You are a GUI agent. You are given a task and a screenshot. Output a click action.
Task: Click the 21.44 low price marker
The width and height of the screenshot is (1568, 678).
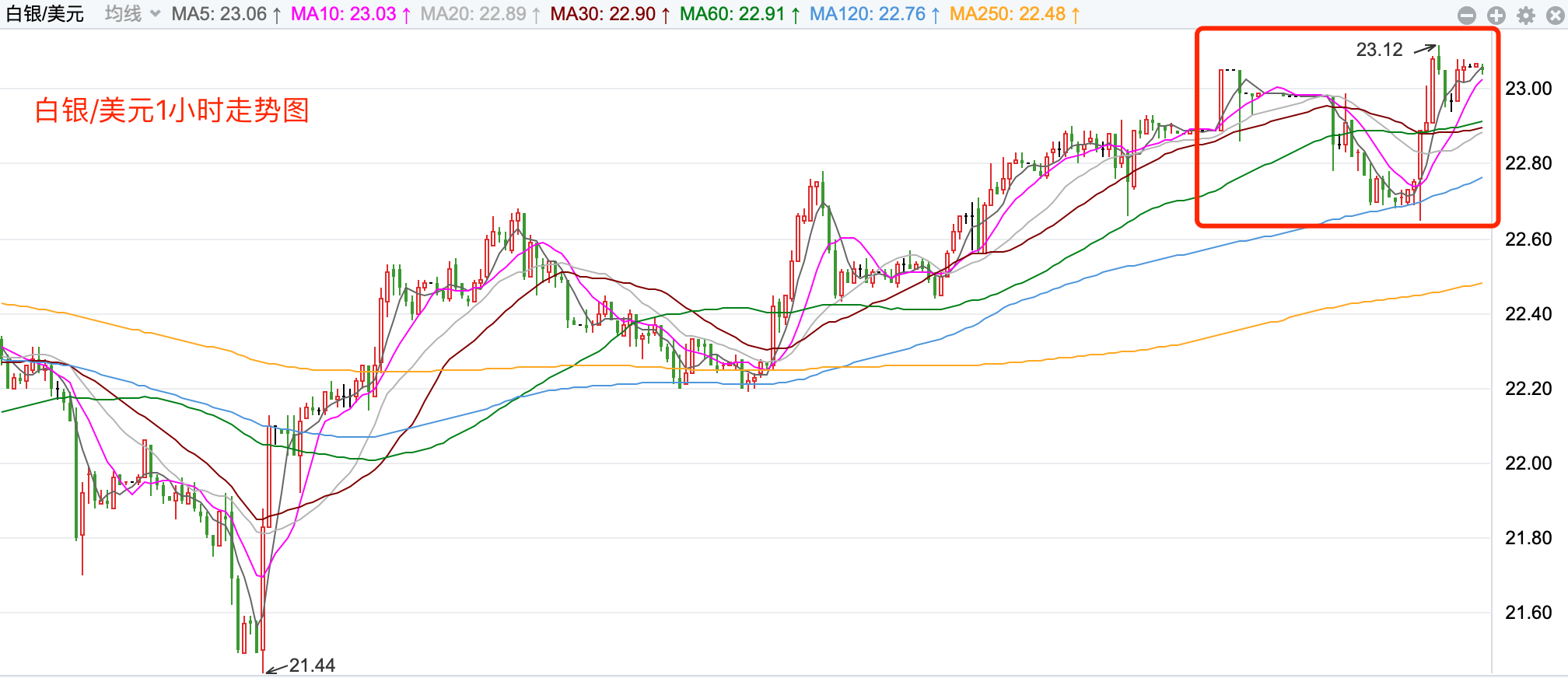tap(312, 666)
